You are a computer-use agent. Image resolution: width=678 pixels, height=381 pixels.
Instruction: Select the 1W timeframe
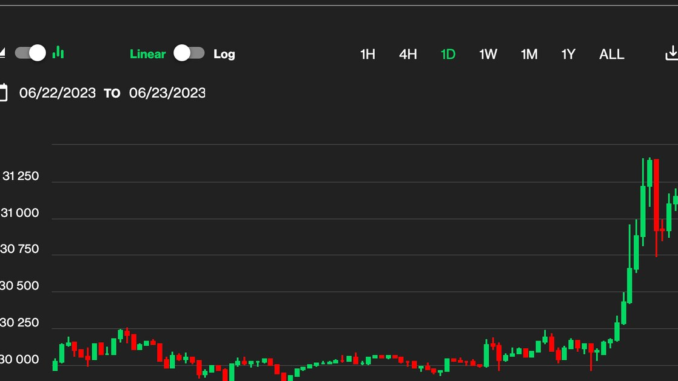[488, 54]
